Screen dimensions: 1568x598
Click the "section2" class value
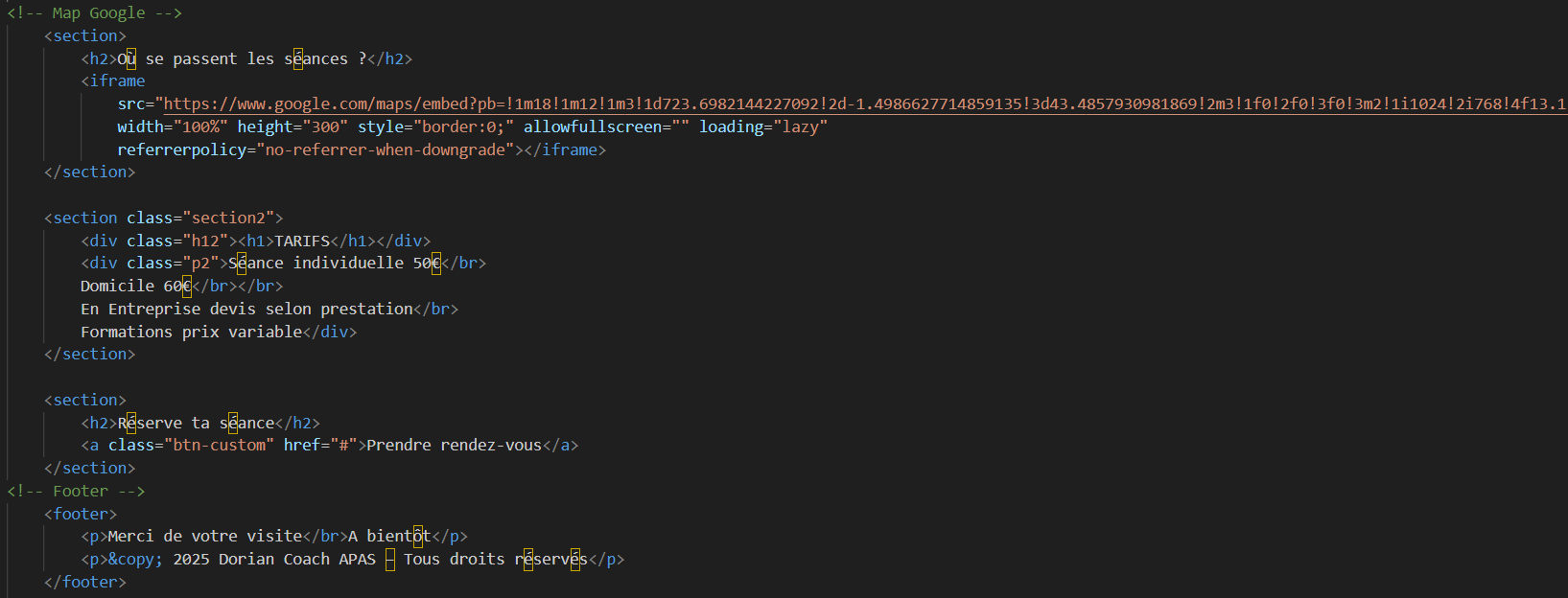(x=228, y=218)
